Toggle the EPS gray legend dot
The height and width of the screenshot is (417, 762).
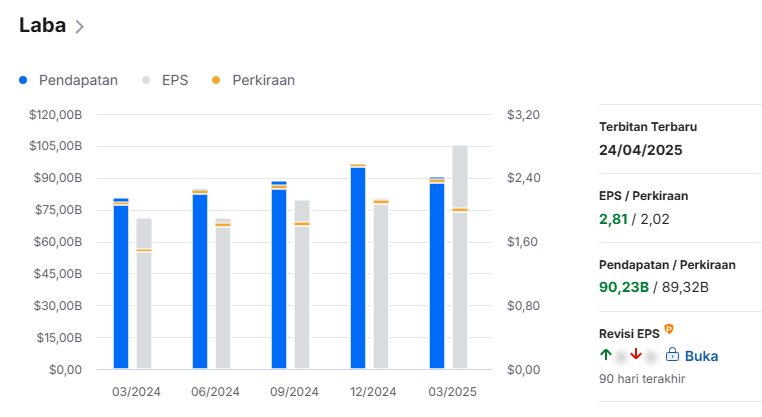click(x=146, y=80)
